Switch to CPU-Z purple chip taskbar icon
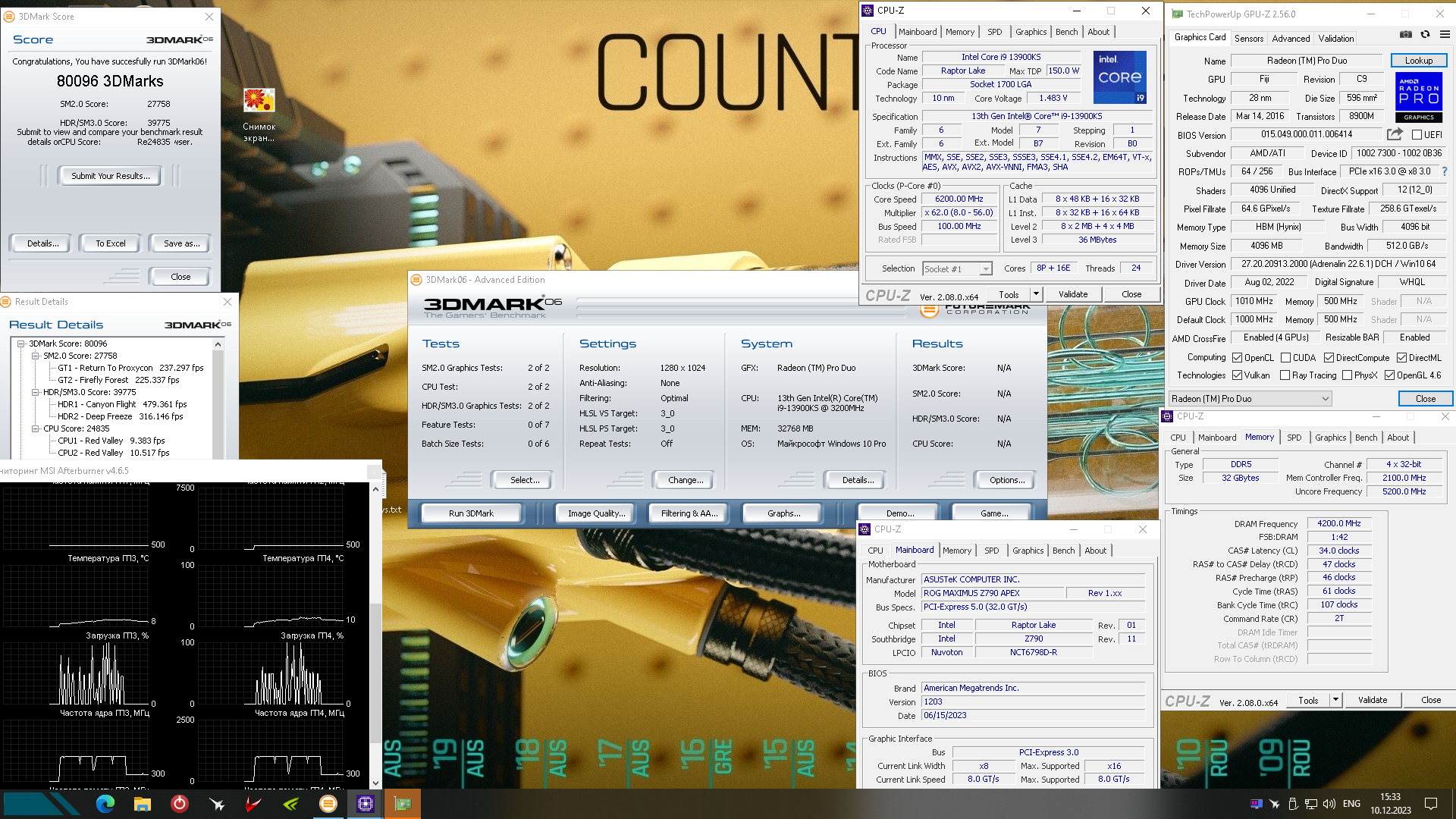 366,804
